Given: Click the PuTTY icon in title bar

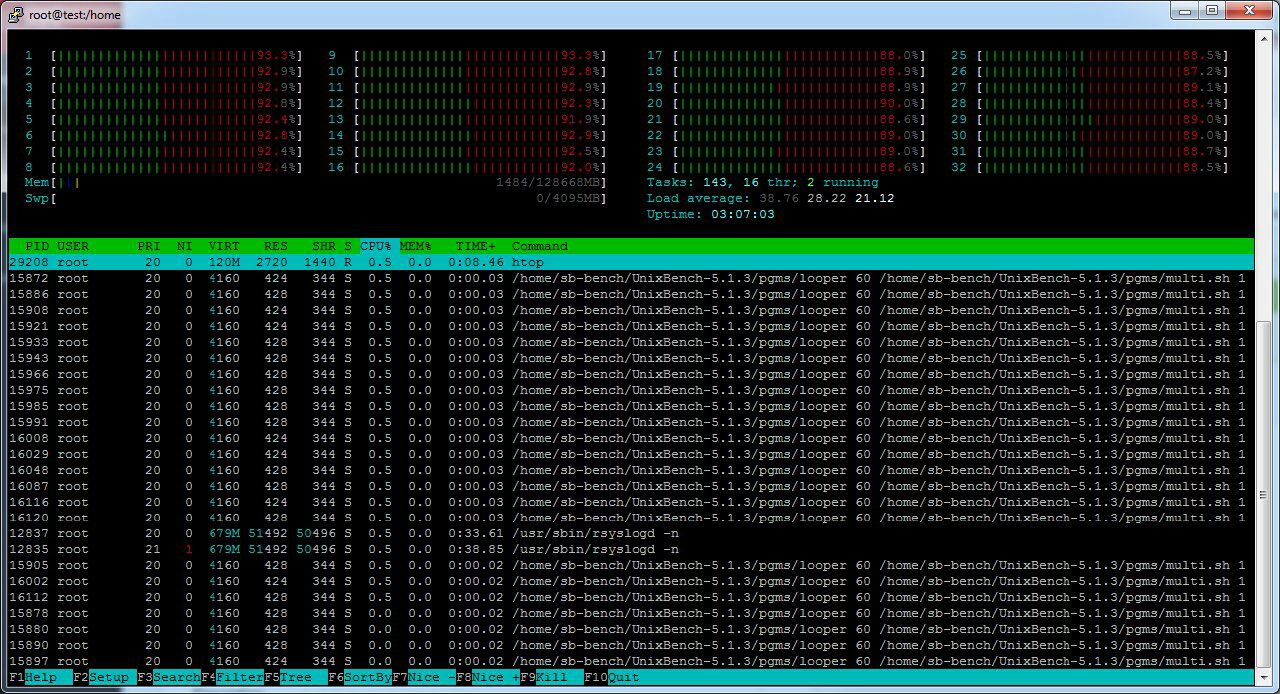Looking at the screenshot, I should point(16,14).
